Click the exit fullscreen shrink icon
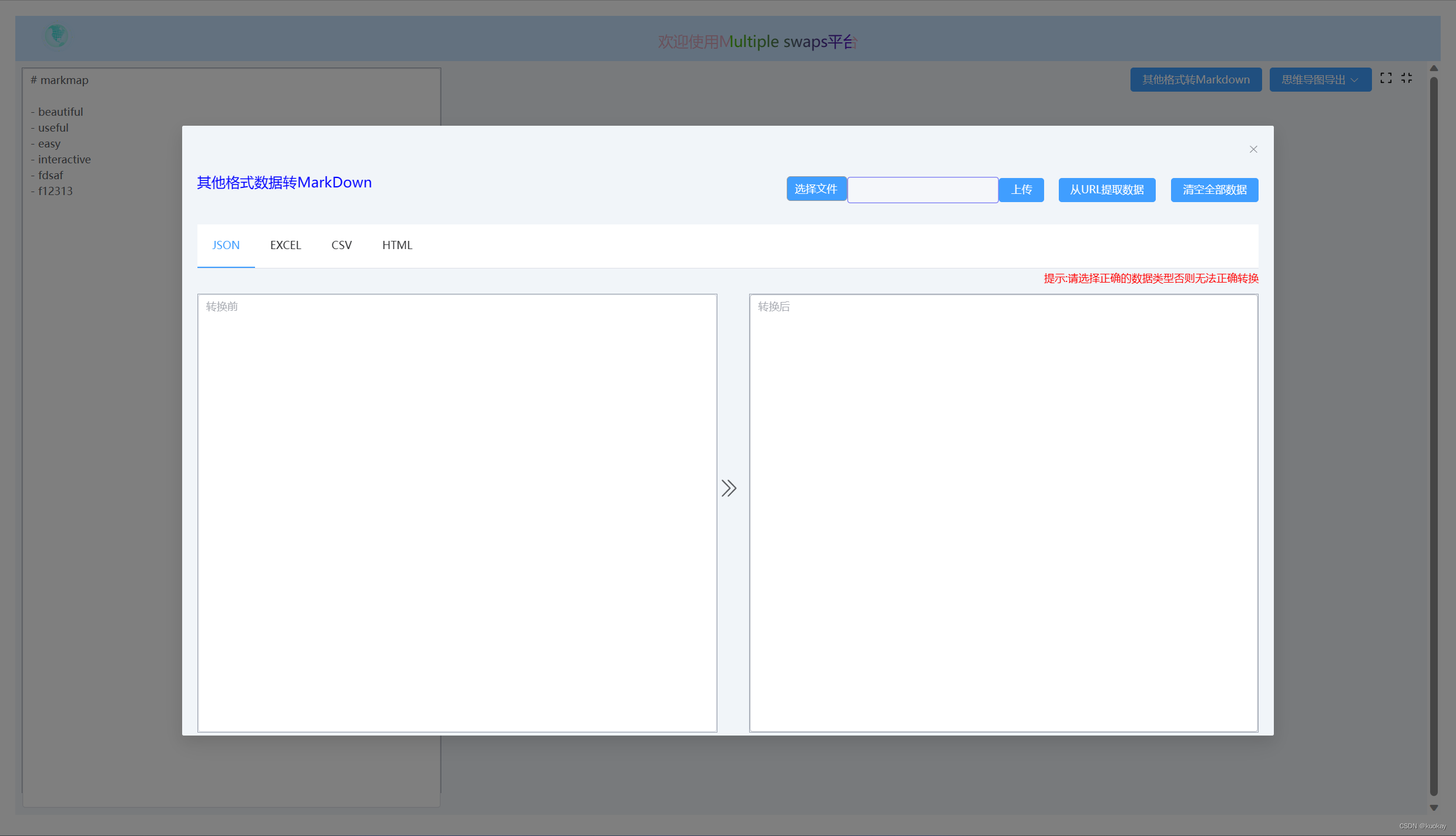The height and width of the screenshot is (836, 1456). click(x=1407, y=78)
